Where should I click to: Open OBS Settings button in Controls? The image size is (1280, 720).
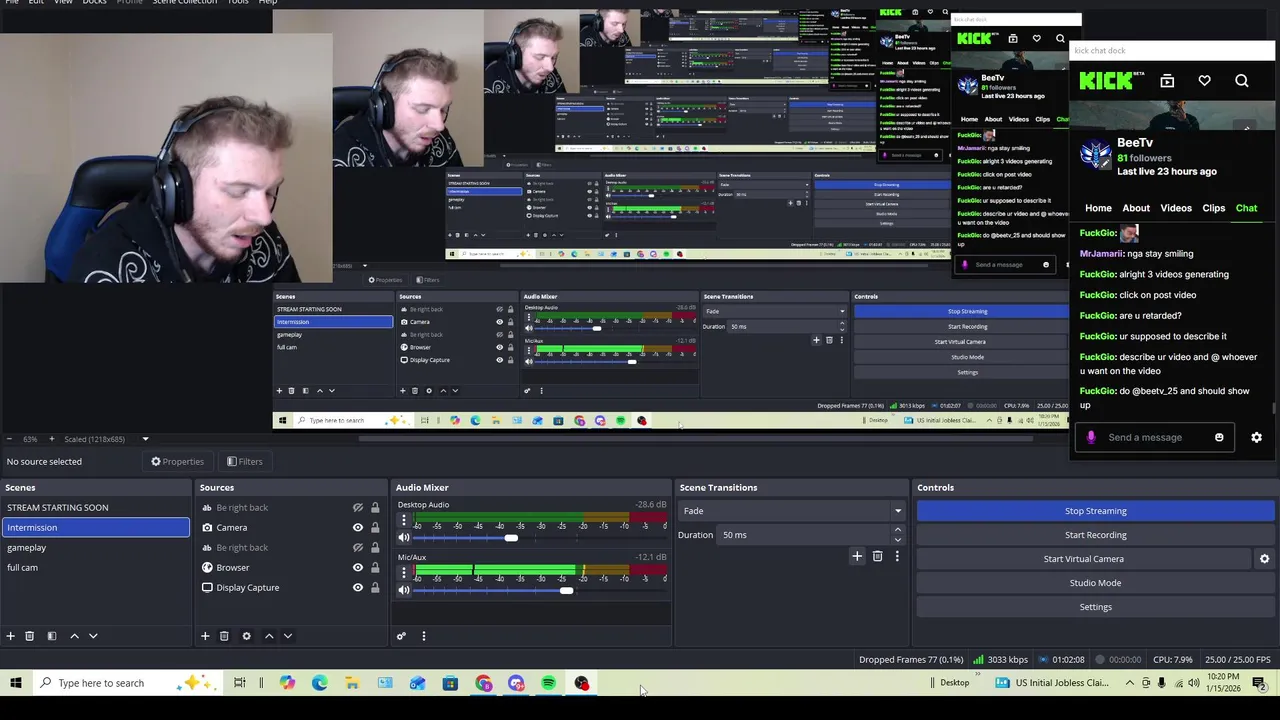[1095, 607]
